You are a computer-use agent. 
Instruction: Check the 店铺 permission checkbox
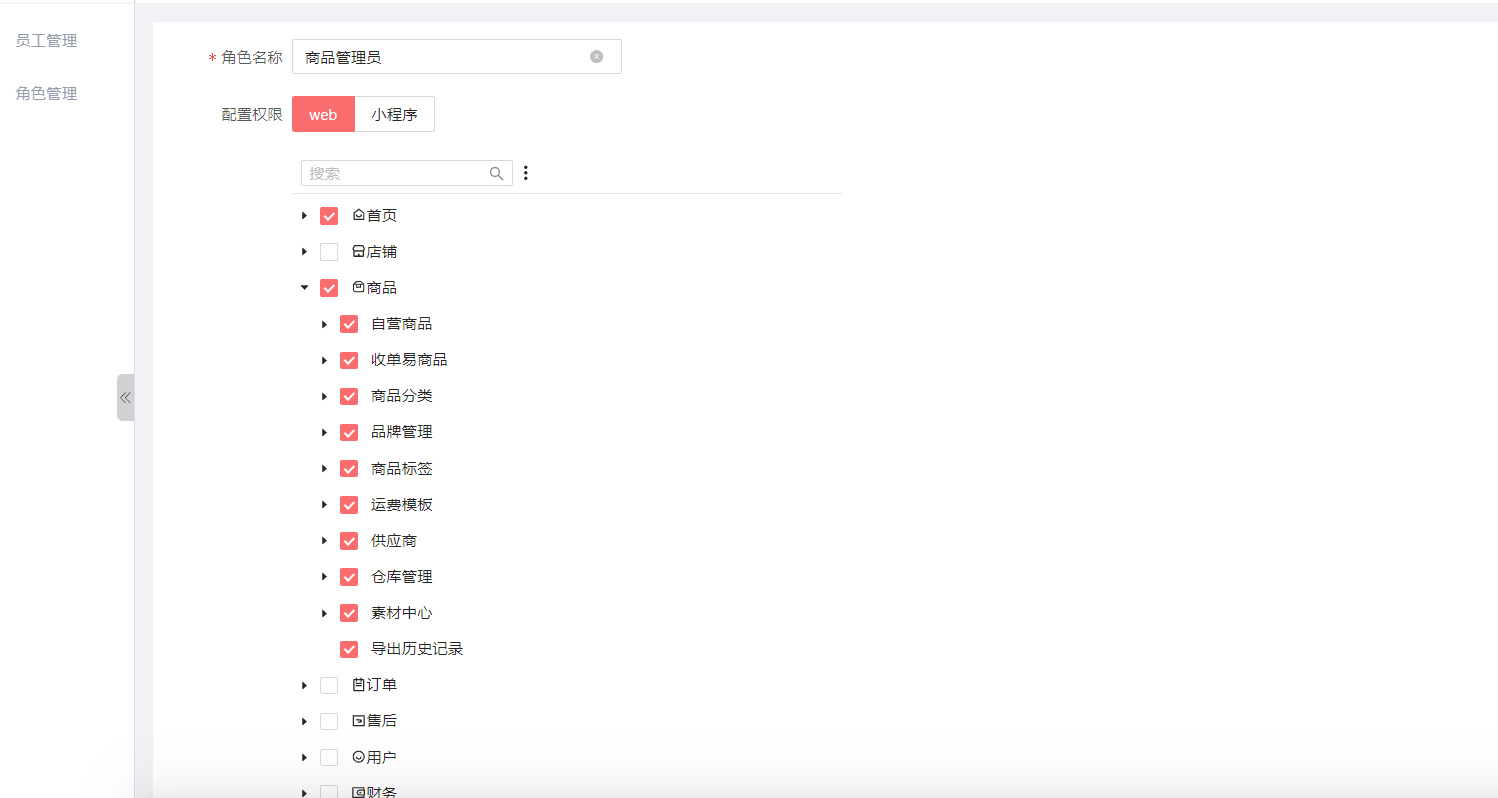coord(329,252)
